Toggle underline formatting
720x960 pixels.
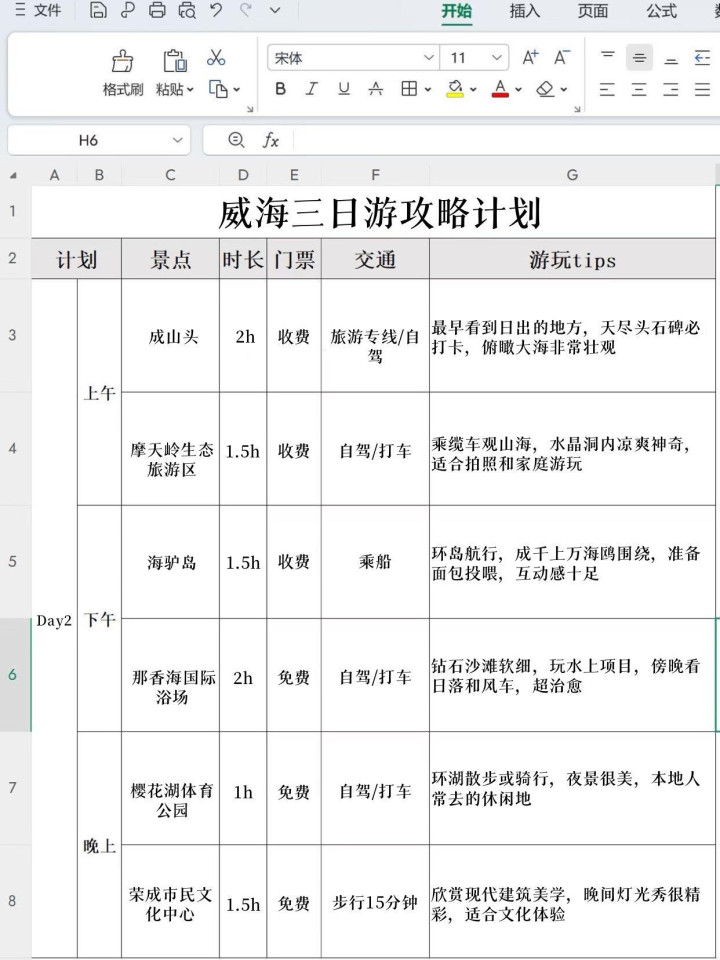343,89
